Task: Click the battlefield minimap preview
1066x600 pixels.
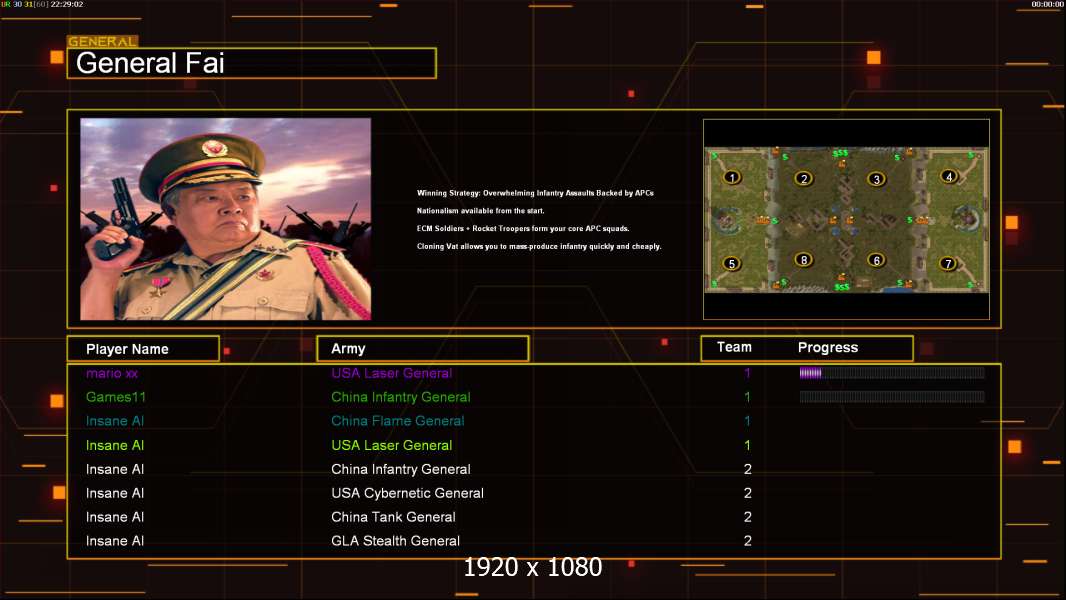Action: 846,219
